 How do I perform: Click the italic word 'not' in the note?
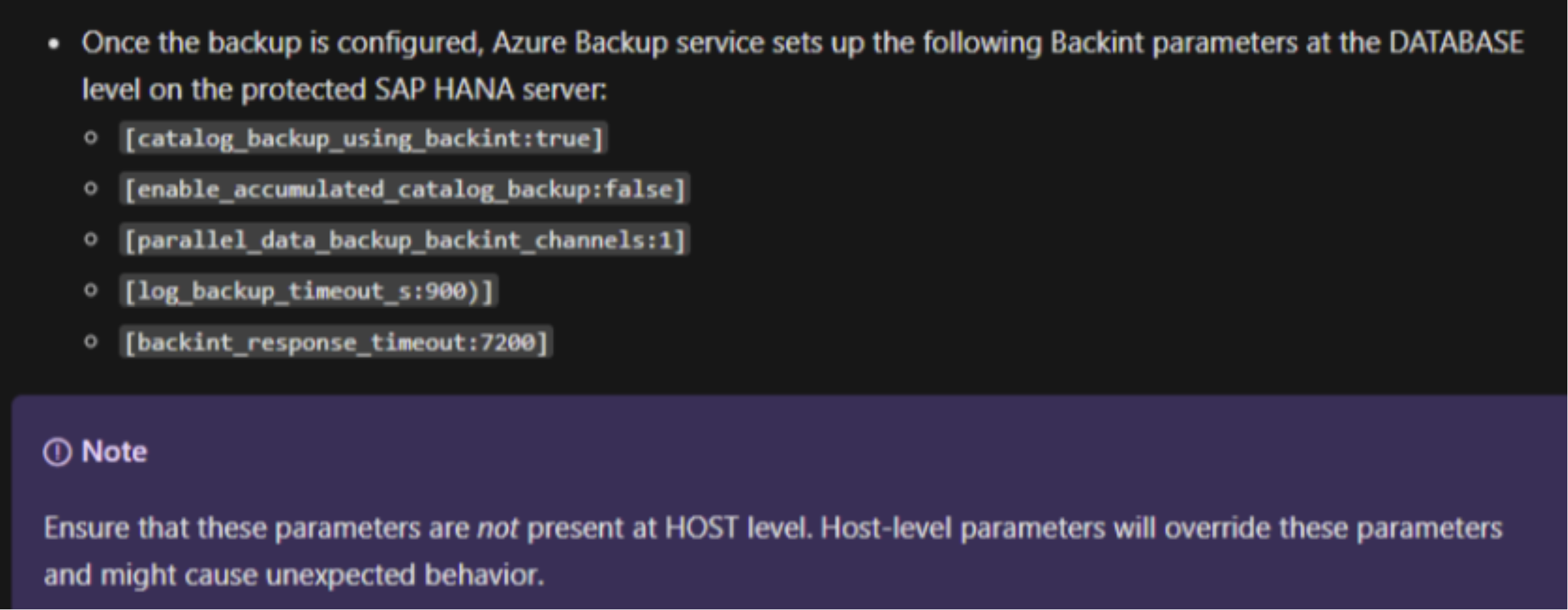[x=498, y=529]
